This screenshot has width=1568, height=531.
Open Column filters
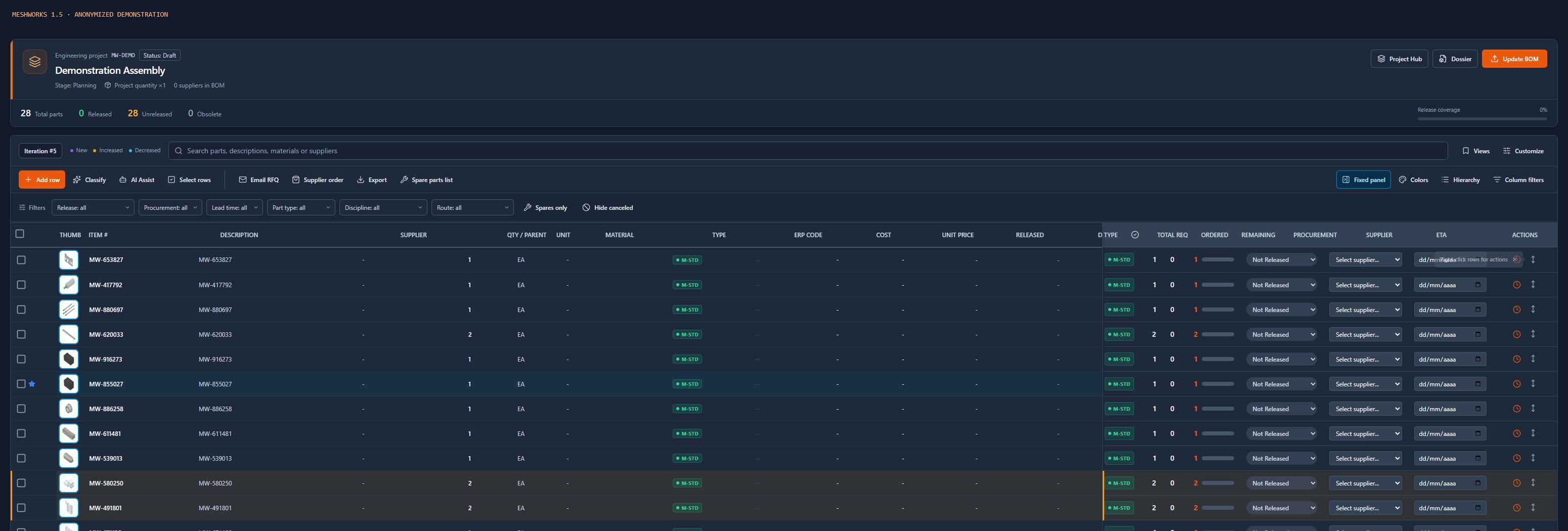(x=1518, y=180)
